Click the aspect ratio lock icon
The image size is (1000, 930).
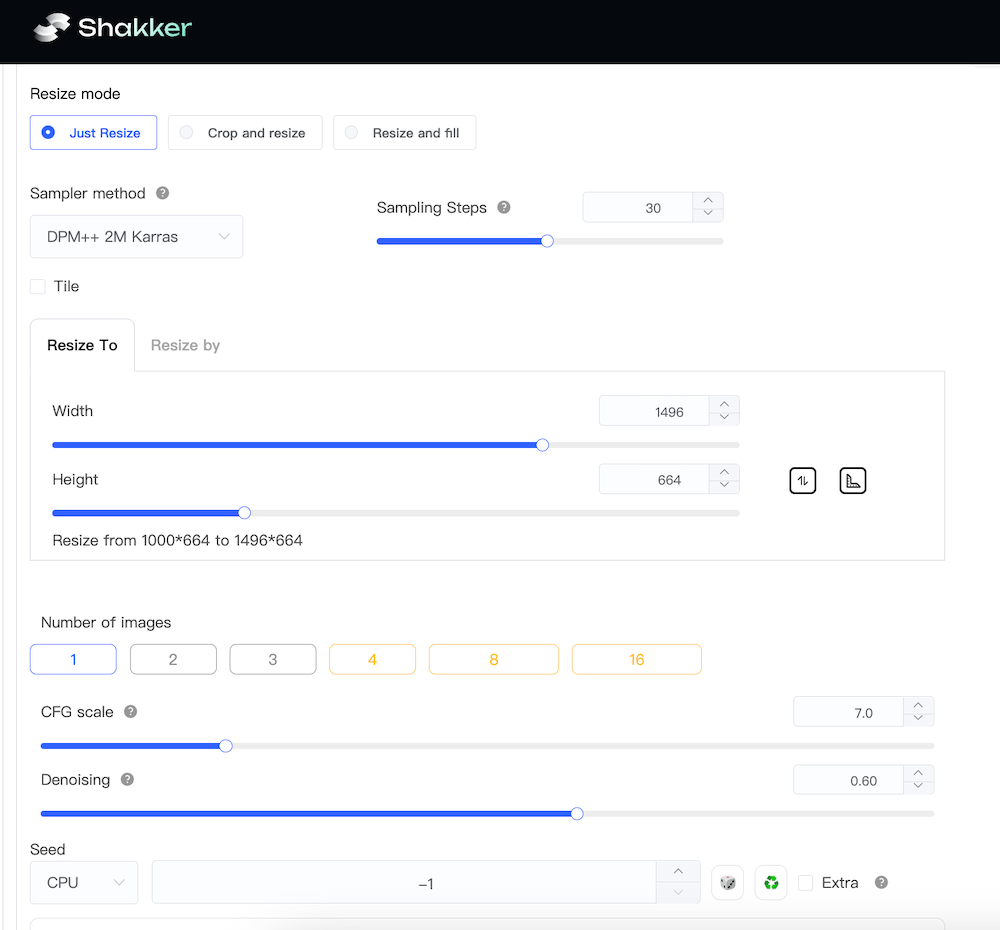tap(852, 481)
